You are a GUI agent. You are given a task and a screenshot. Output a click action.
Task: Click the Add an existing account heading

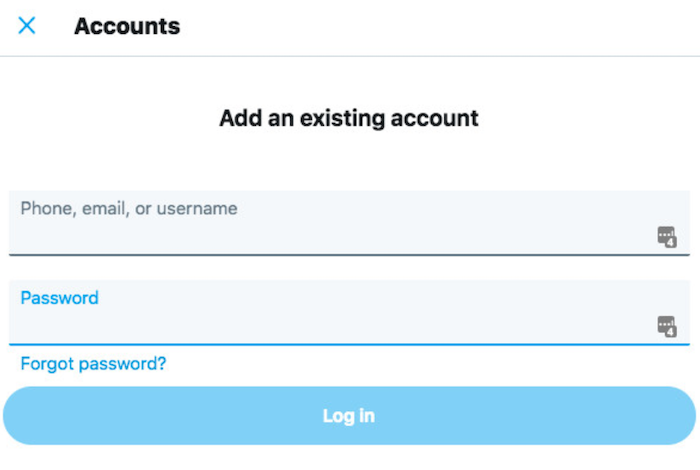(x=349, y=119)
